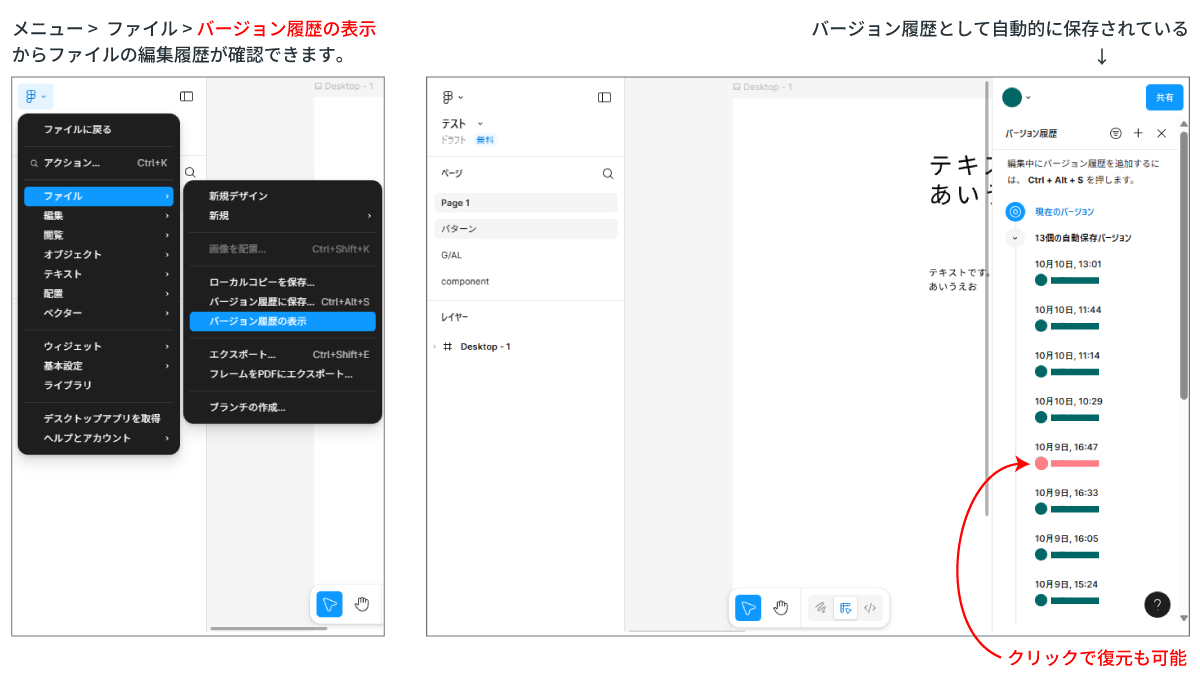Select the Hand tool in right screenshot toolbar
This screenshot has height=675, width=1200.
pos(781,607)
